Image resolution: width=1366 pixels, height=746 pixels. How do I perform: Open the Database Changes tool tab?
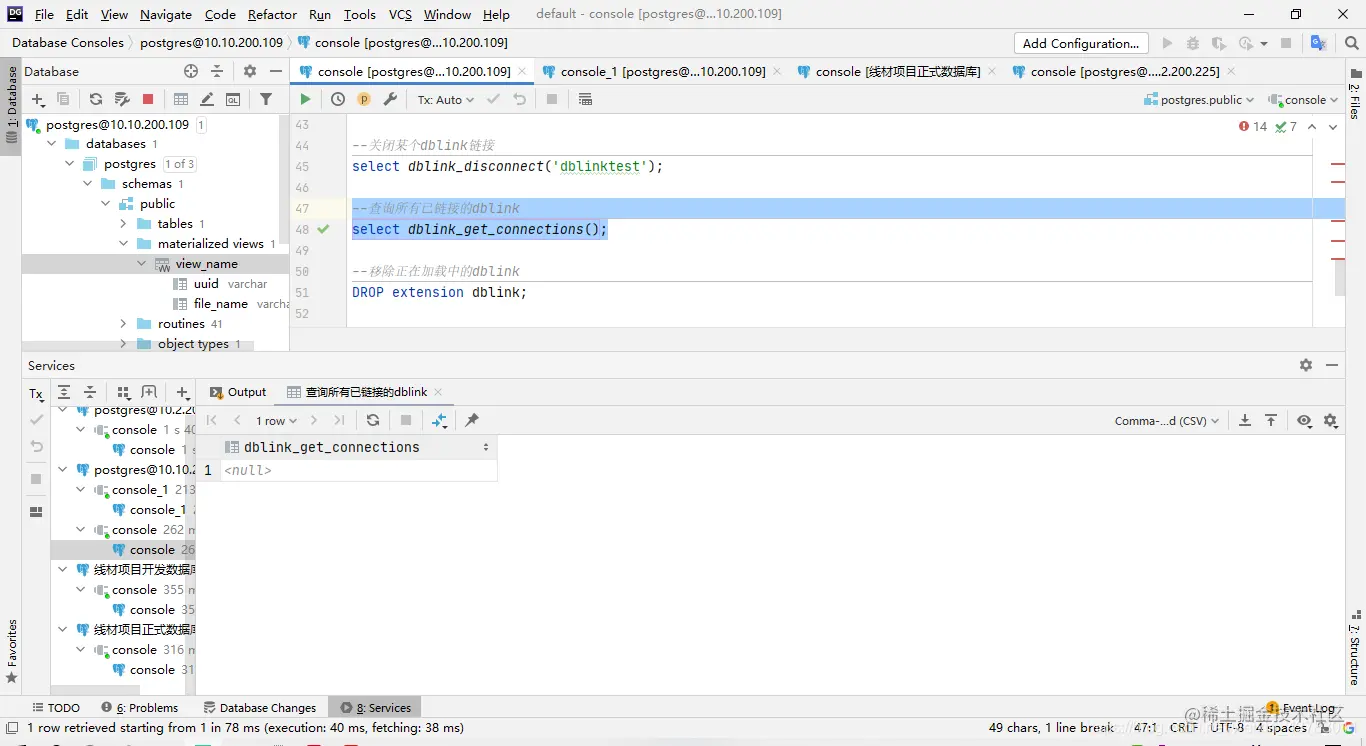click(260, 707)
